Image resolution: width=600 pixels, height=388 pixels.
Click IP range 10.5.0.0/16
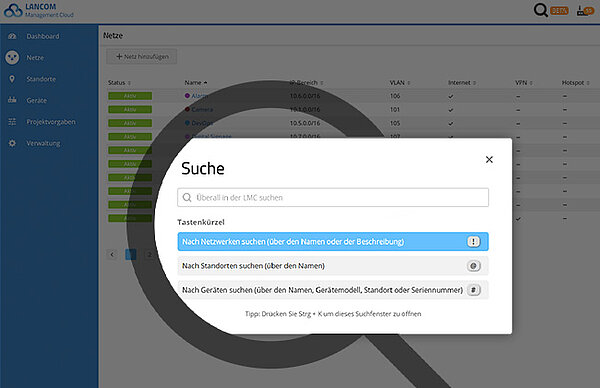(x=305, y=123)
